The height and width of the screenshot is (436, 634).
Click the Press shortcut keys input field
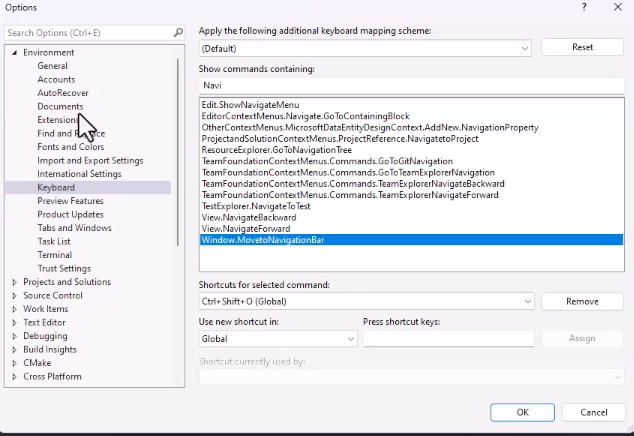click(447, 339)
